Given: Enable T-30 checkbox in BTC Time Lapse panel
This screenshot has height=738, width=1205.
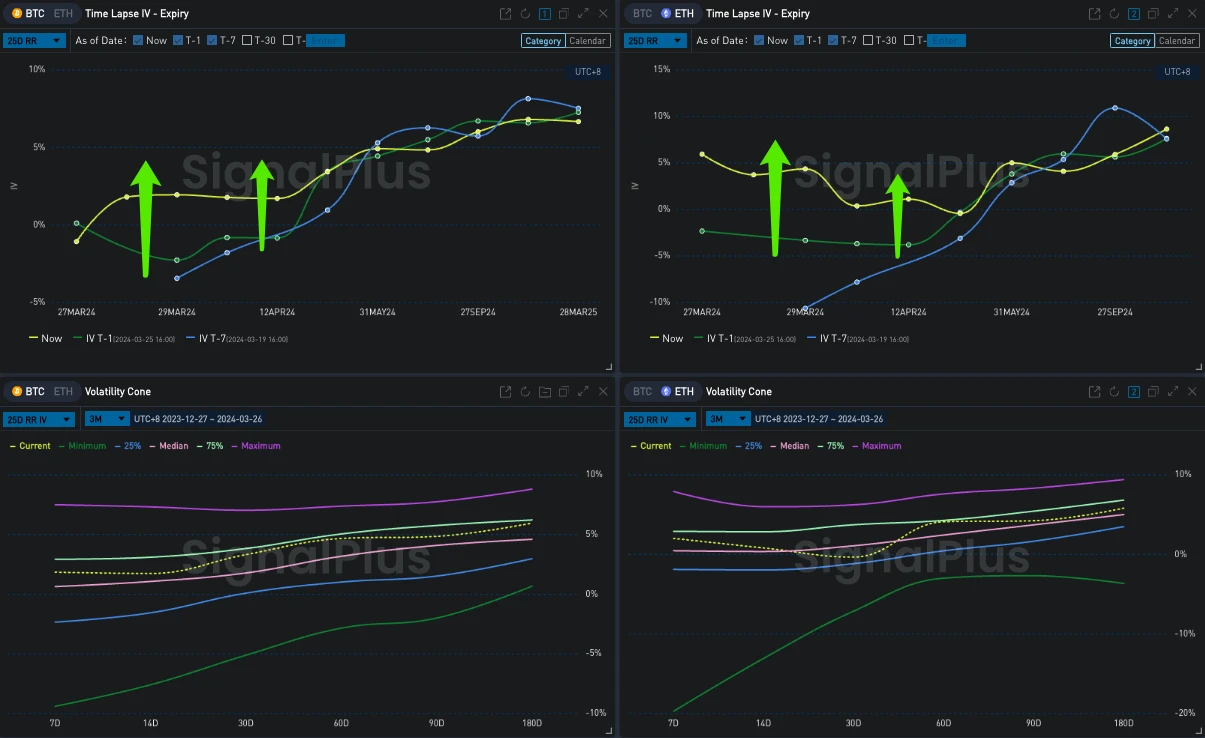Looking at the screenshot, I should point(248,41).
